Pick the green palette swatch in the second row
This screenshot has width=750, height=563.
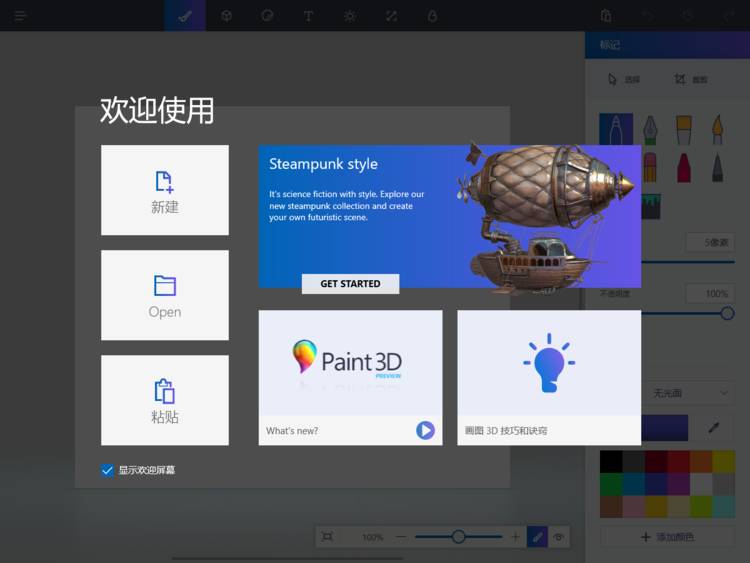point(611,484)
